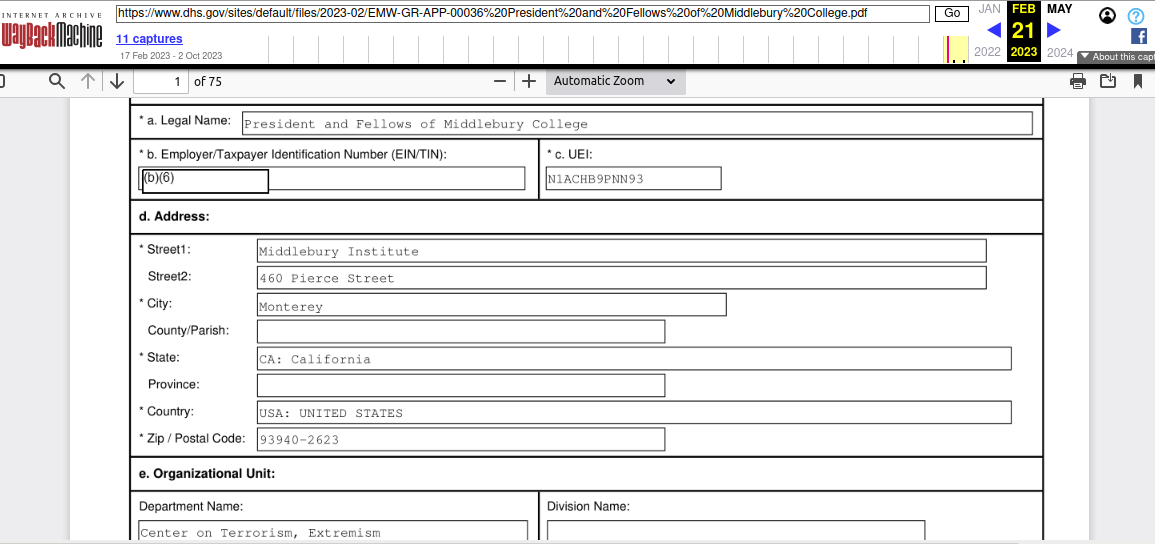Click the "* a. Legal Name:" label
The image size is (1155, 544).
185,120
